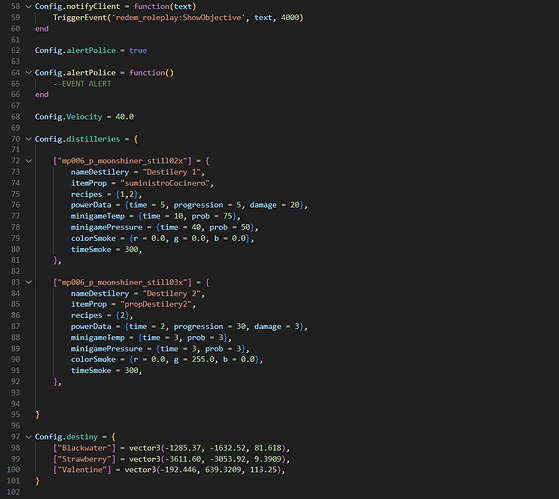Place cursor on the TriggerEvent call
559x499 pixels.
click(x=80, y=17)
